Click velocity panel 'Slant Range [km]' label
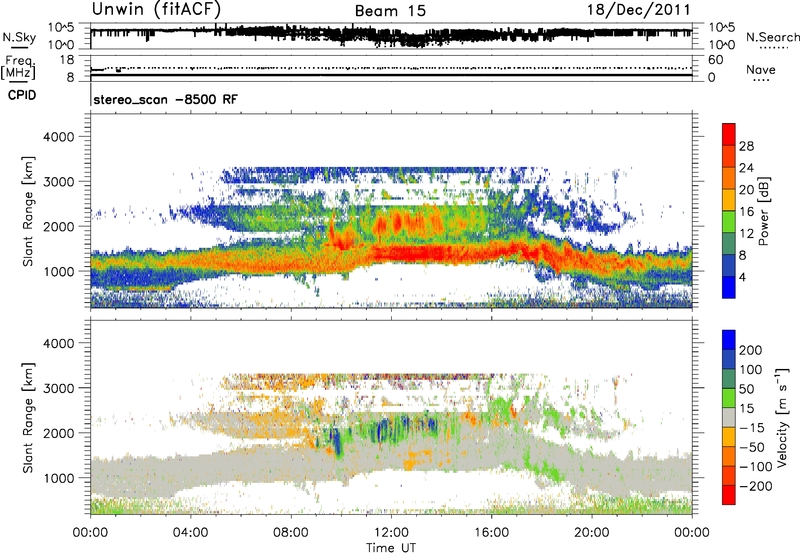The height and width of the screenshot is (554, 800). (x=28, y=418)
